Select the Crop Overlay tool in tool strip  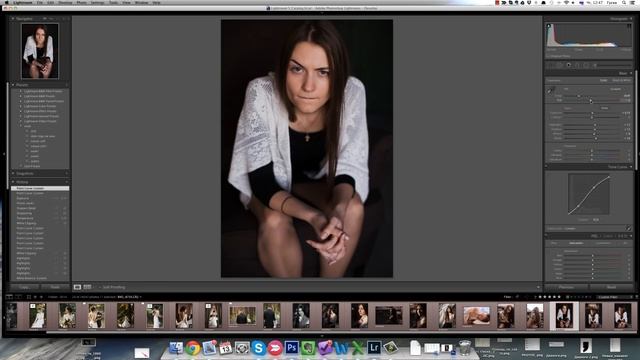(551, 65)
